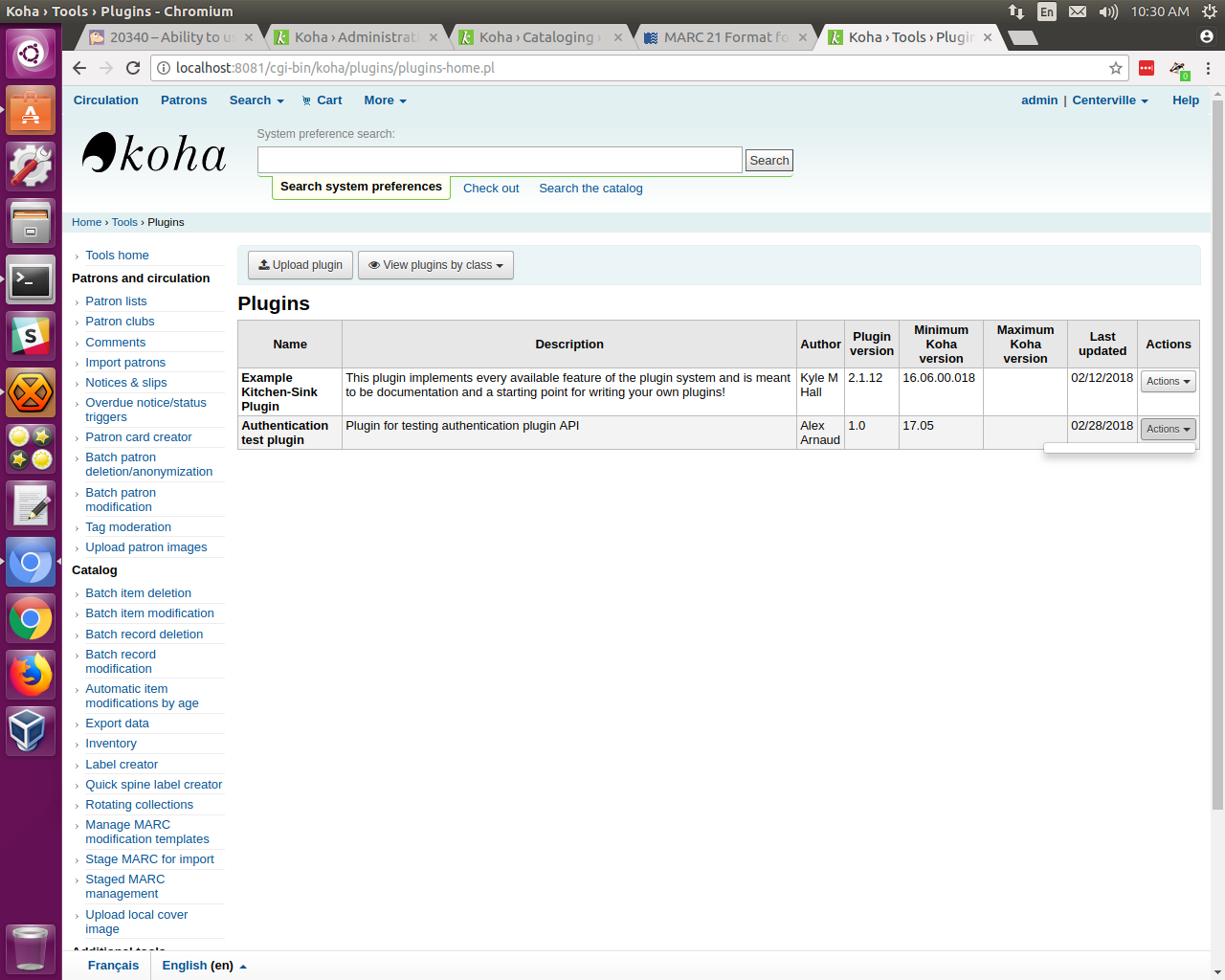Click the red extension icon in toolbar
Screen dimensions: 1225x980
pos(1146,68)
